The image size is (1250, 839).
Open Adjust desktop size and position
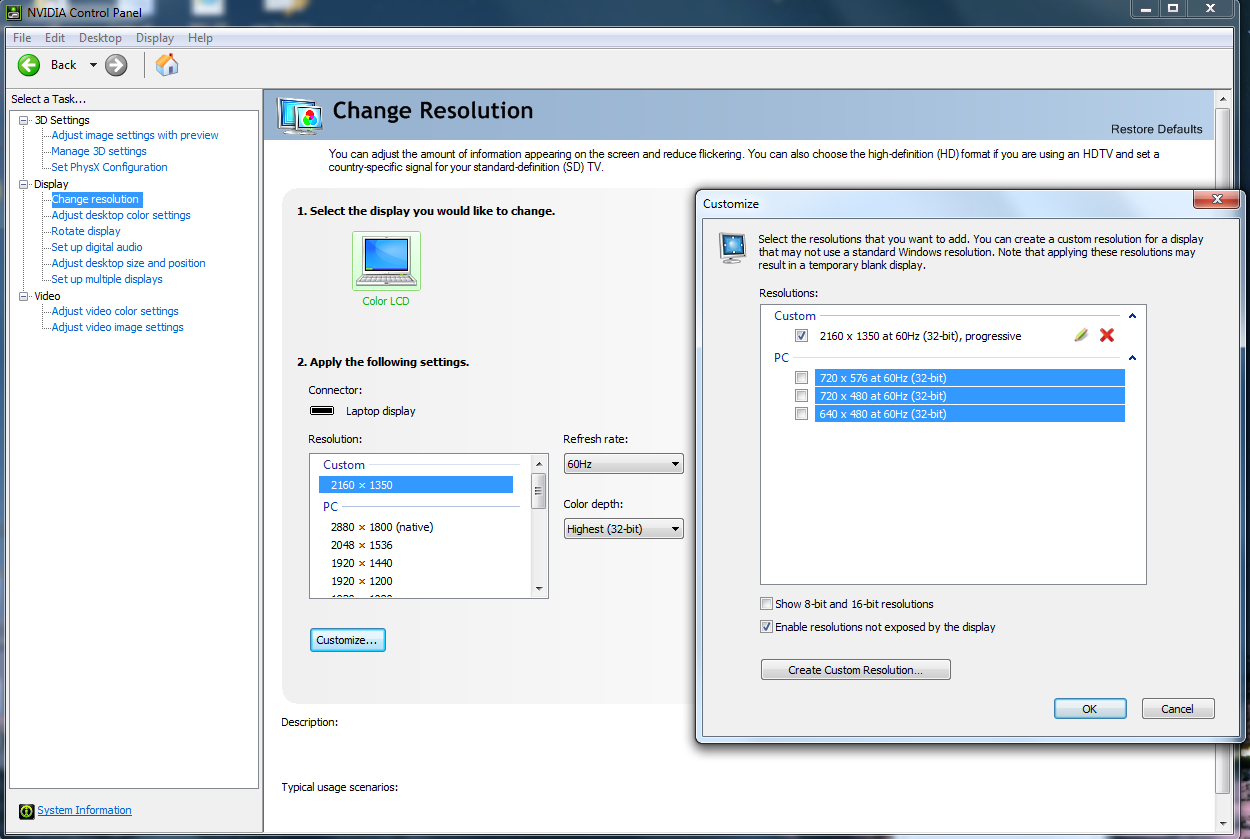pyautogui.click(x=128, y=263)
